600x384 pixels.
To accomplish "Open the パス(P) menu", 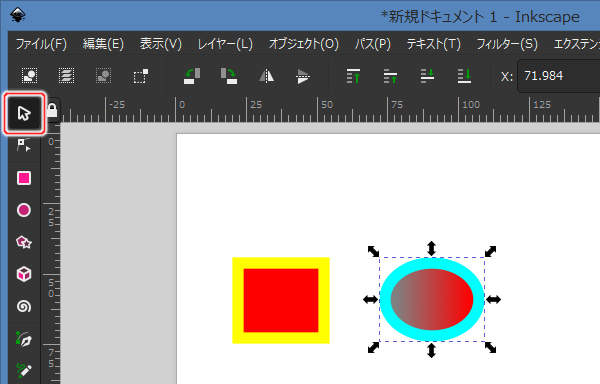I will (372, 44).
